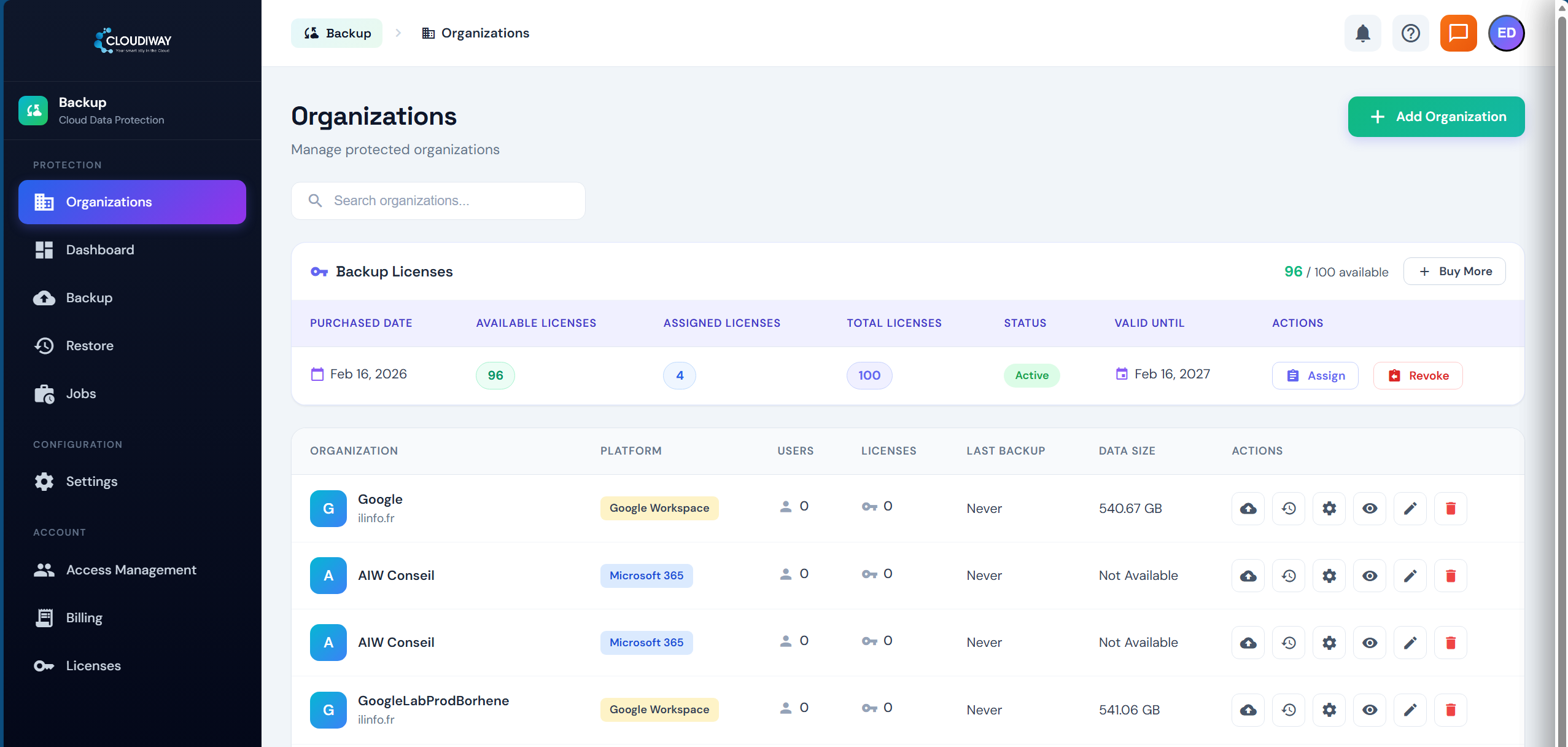Screen dimensions: 1568x747
Task: Edit first AIW Conseil with pencil icon
Action: point(1410,576)
